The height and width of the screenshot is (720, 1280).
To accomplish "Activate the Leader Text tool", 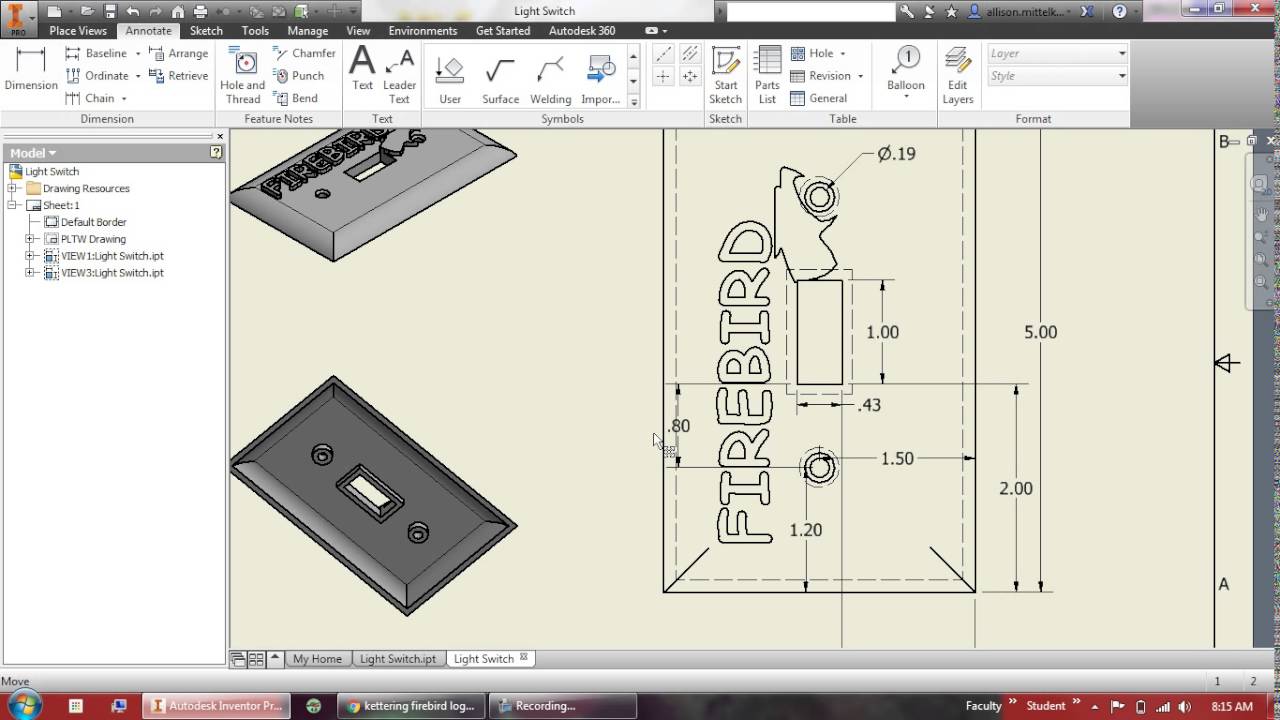I will [399, 75].
